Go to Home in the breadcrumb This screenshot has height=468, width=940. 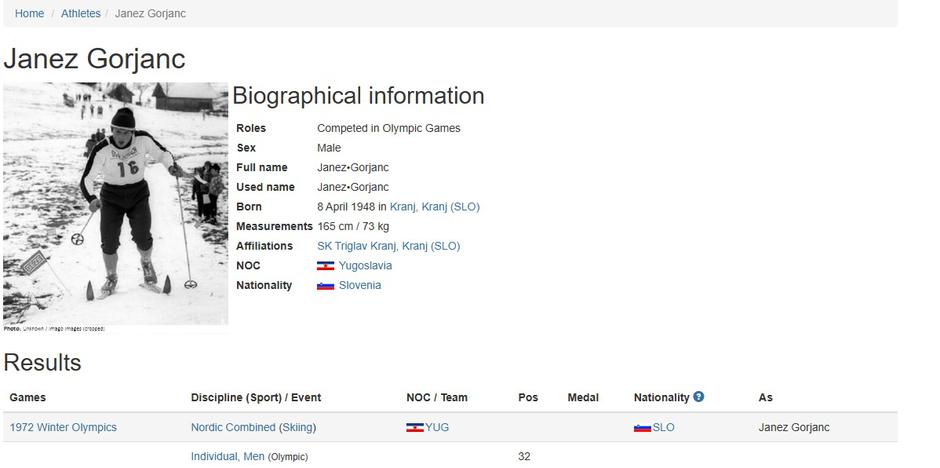29,13
